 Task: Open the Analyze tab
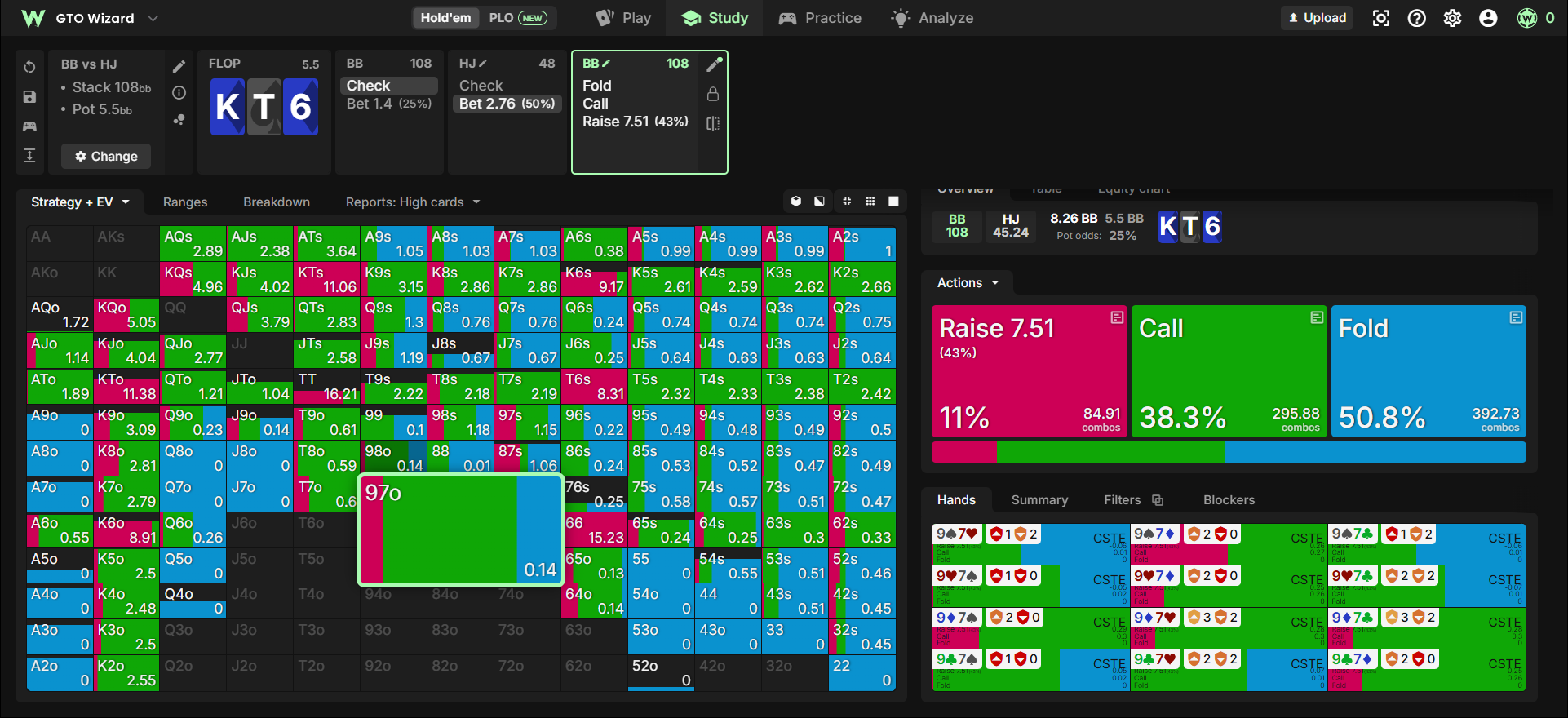click(932, 18)
